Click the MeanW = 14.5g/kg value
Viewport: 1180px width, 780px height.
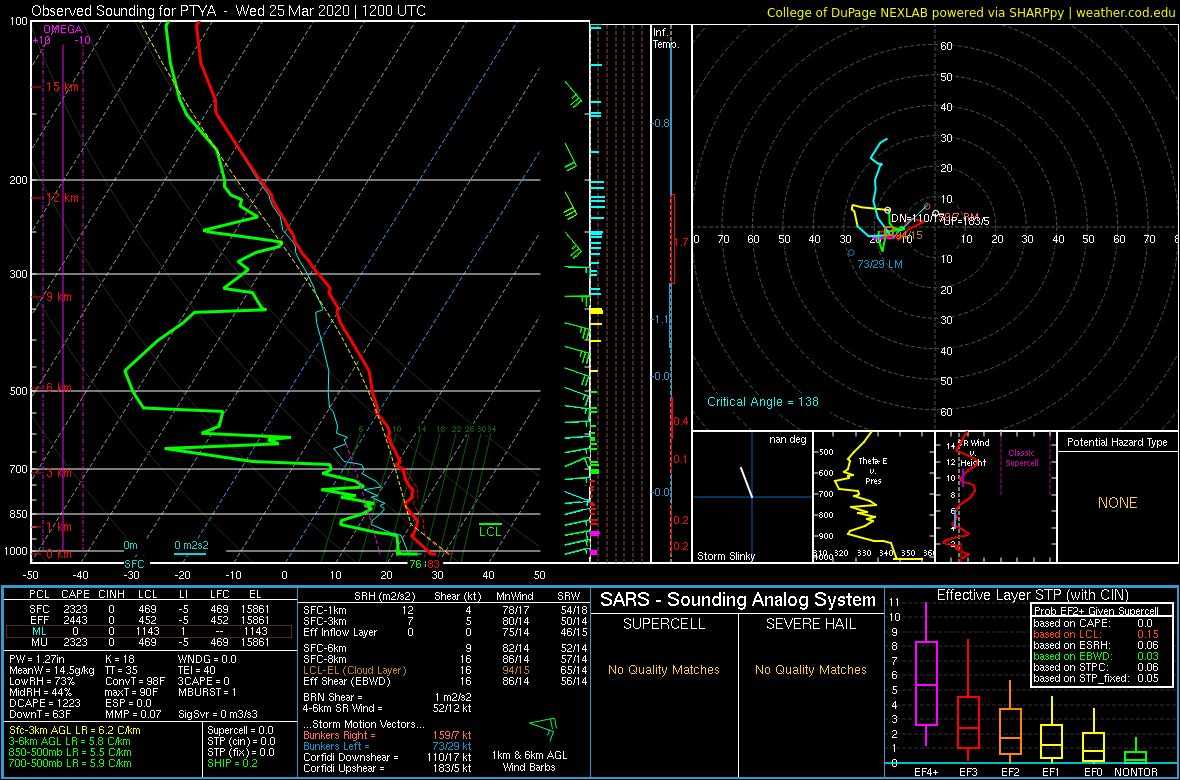click(x=53, y=670)
